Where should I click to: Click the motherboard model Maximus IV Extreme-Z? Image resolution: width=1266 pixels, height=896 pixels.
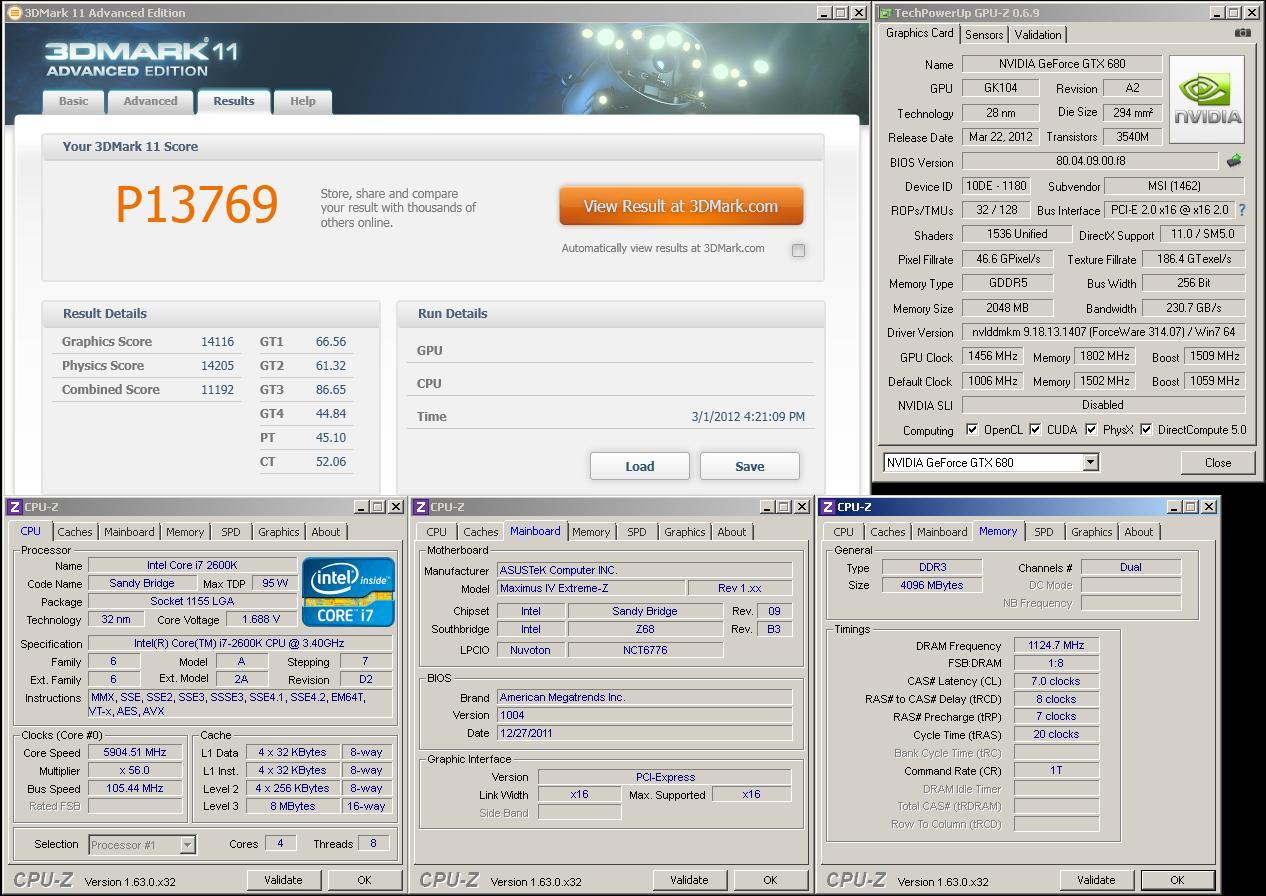(591, 588)
